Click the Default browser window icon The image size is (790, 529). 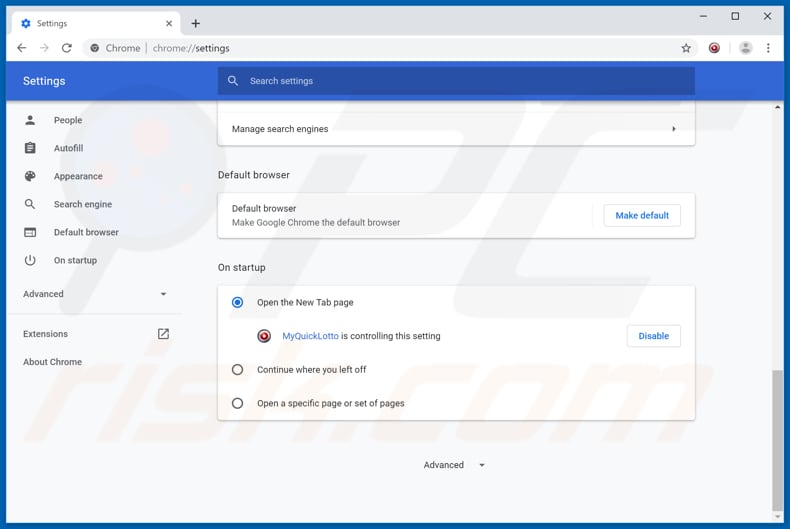tap(30, 232)
